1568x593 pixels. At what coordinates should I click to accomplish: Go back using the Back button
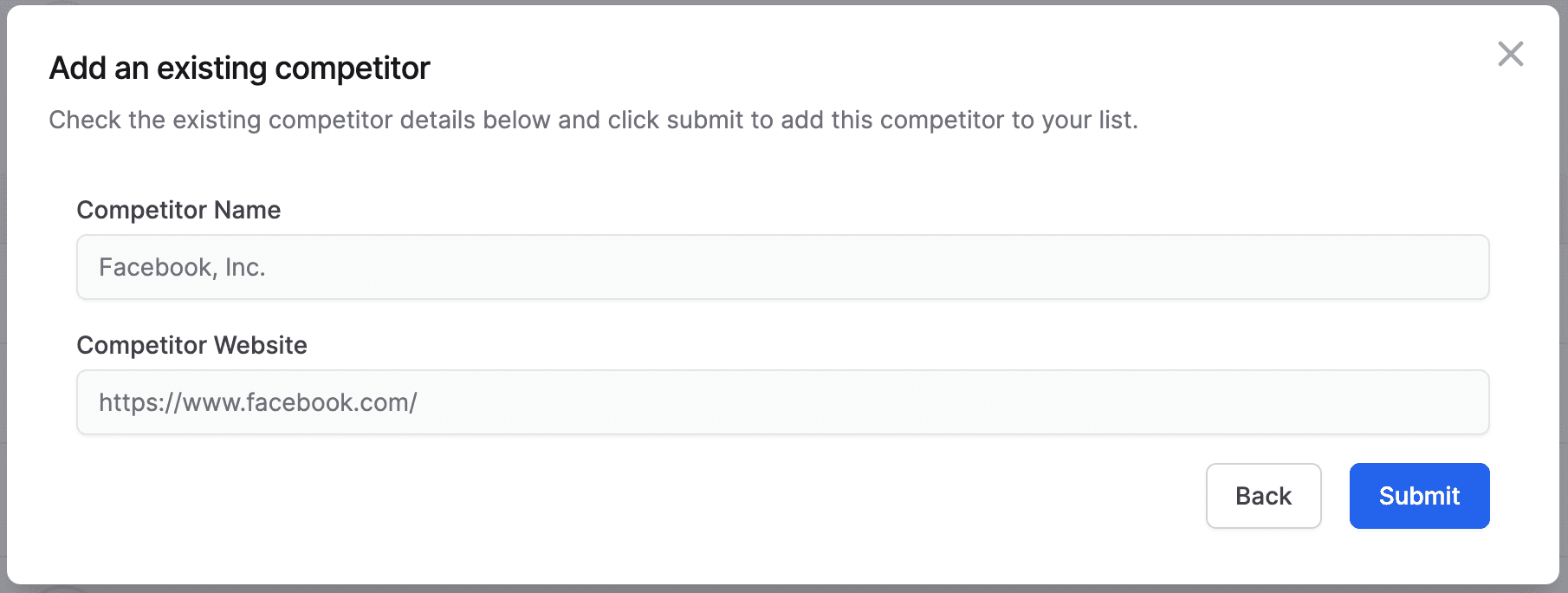coord(1263,496)
